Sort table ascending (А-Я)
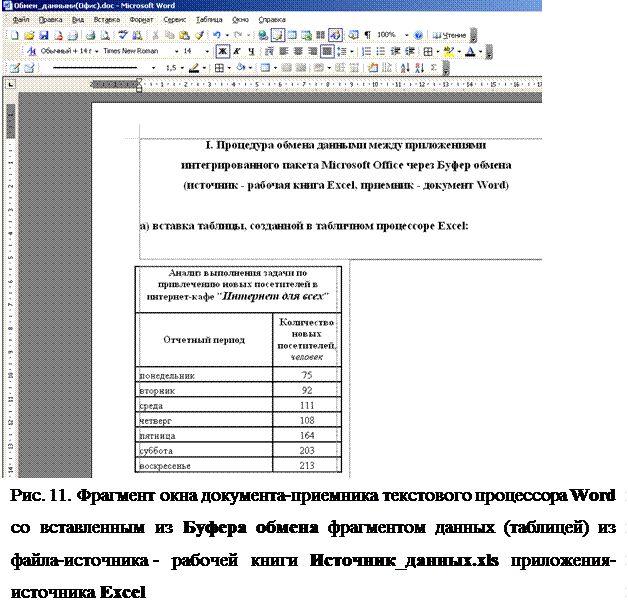The height and width of the screenshot is (614, 628). pos(405,67)
